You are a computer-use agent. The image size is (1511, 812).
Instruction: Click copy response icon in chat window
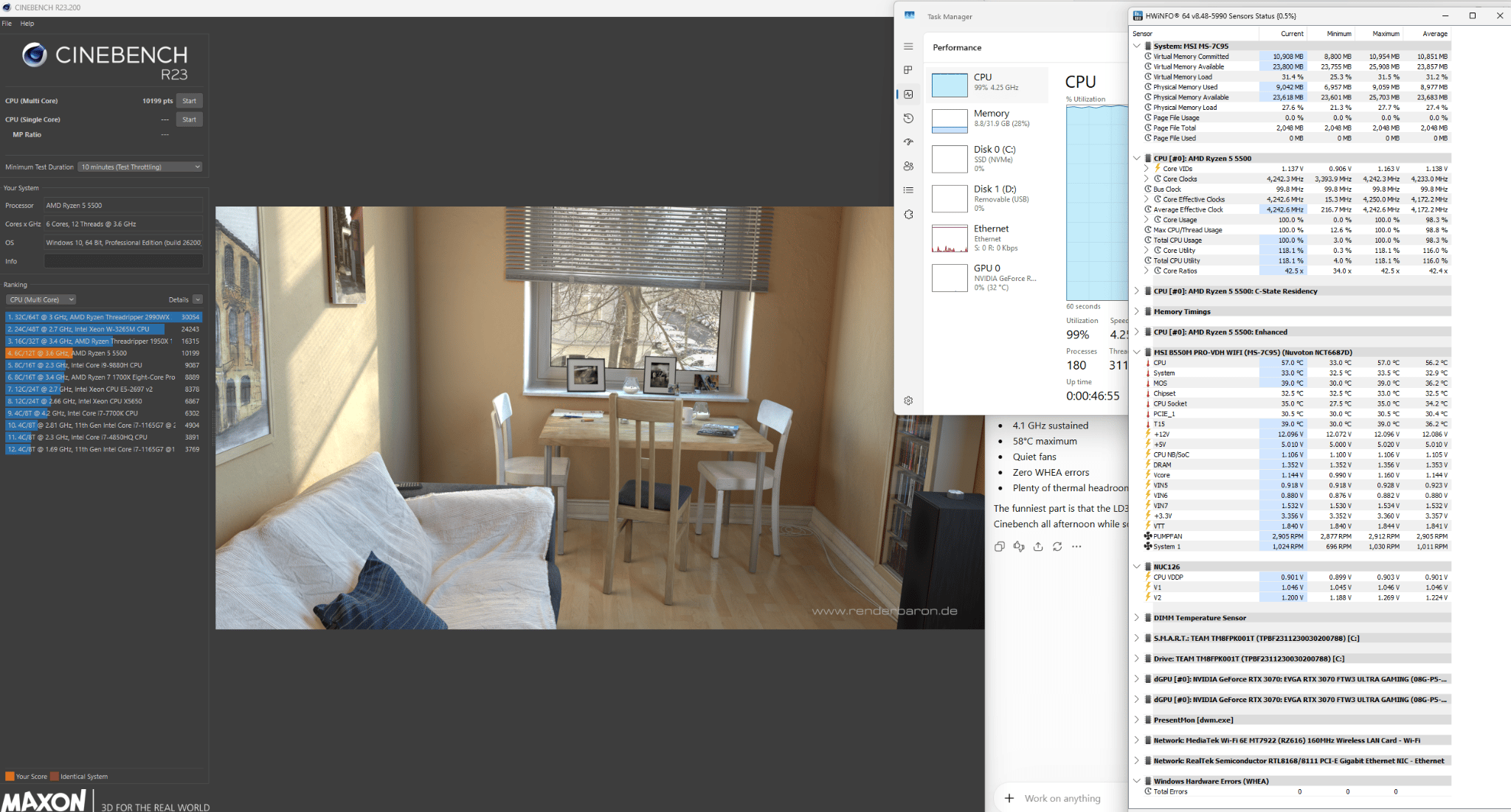[1000, 546]
